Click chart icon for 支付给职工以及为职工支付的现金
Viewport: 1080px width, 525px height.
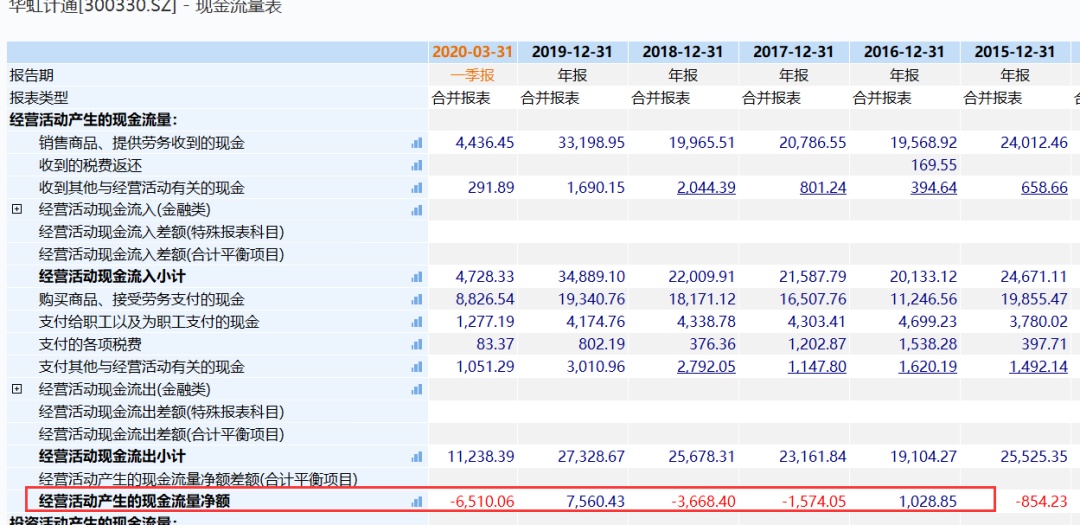[x=417, y=322]
